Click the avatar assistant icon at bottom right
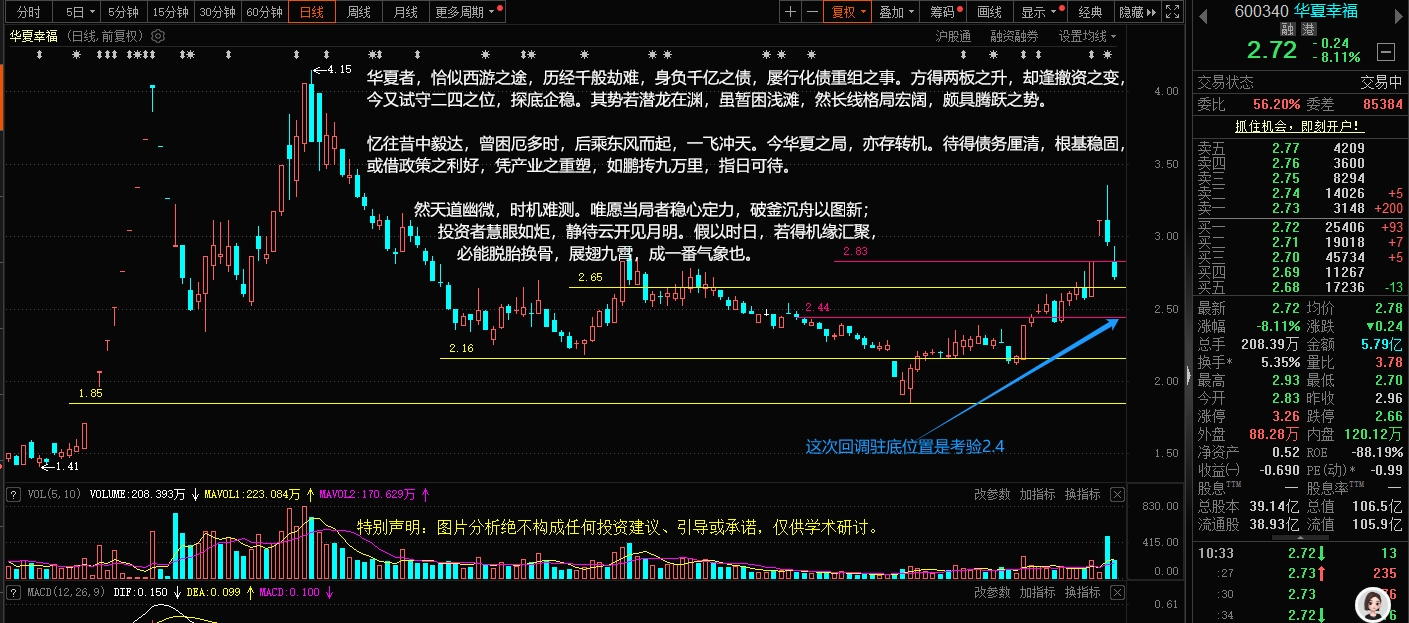The image size is (1409, 623). coord(1373,604)
